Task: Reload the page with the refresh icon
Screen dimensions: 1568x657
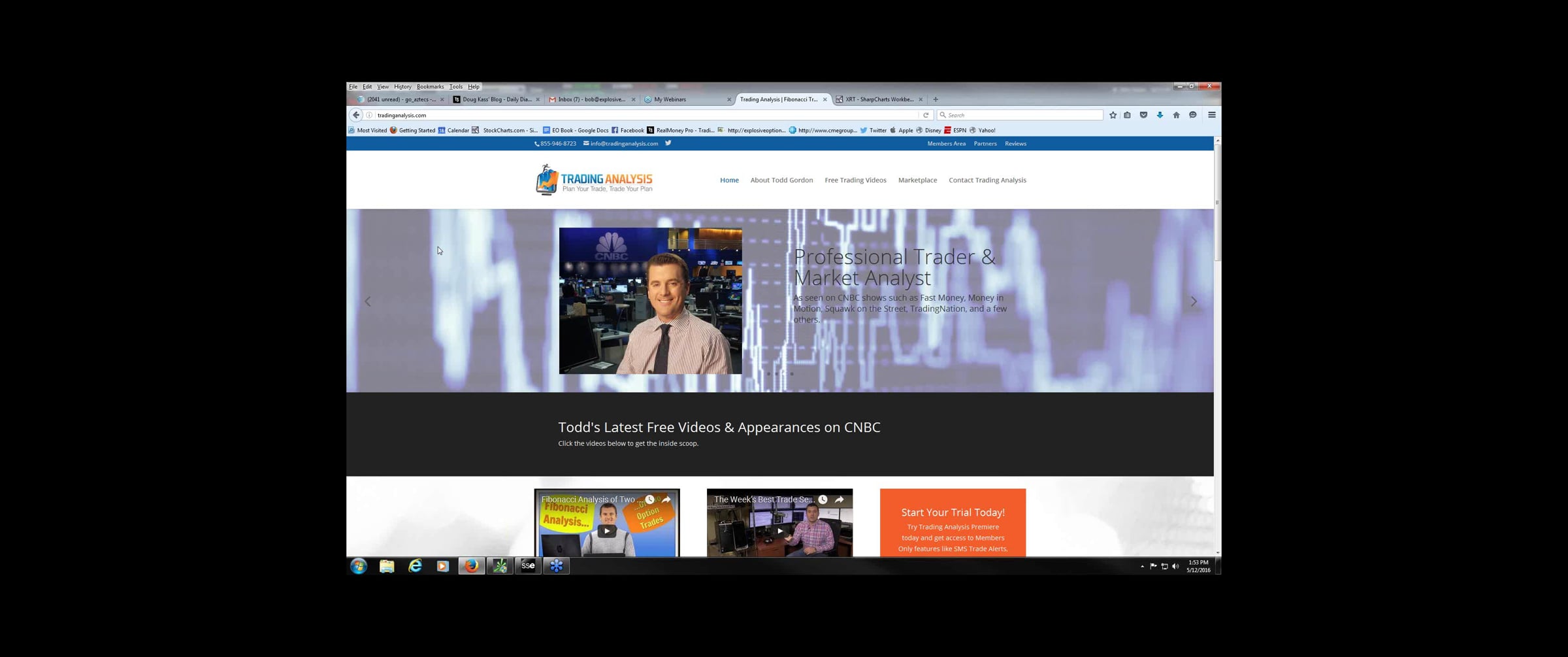Action: pos(926,115)
